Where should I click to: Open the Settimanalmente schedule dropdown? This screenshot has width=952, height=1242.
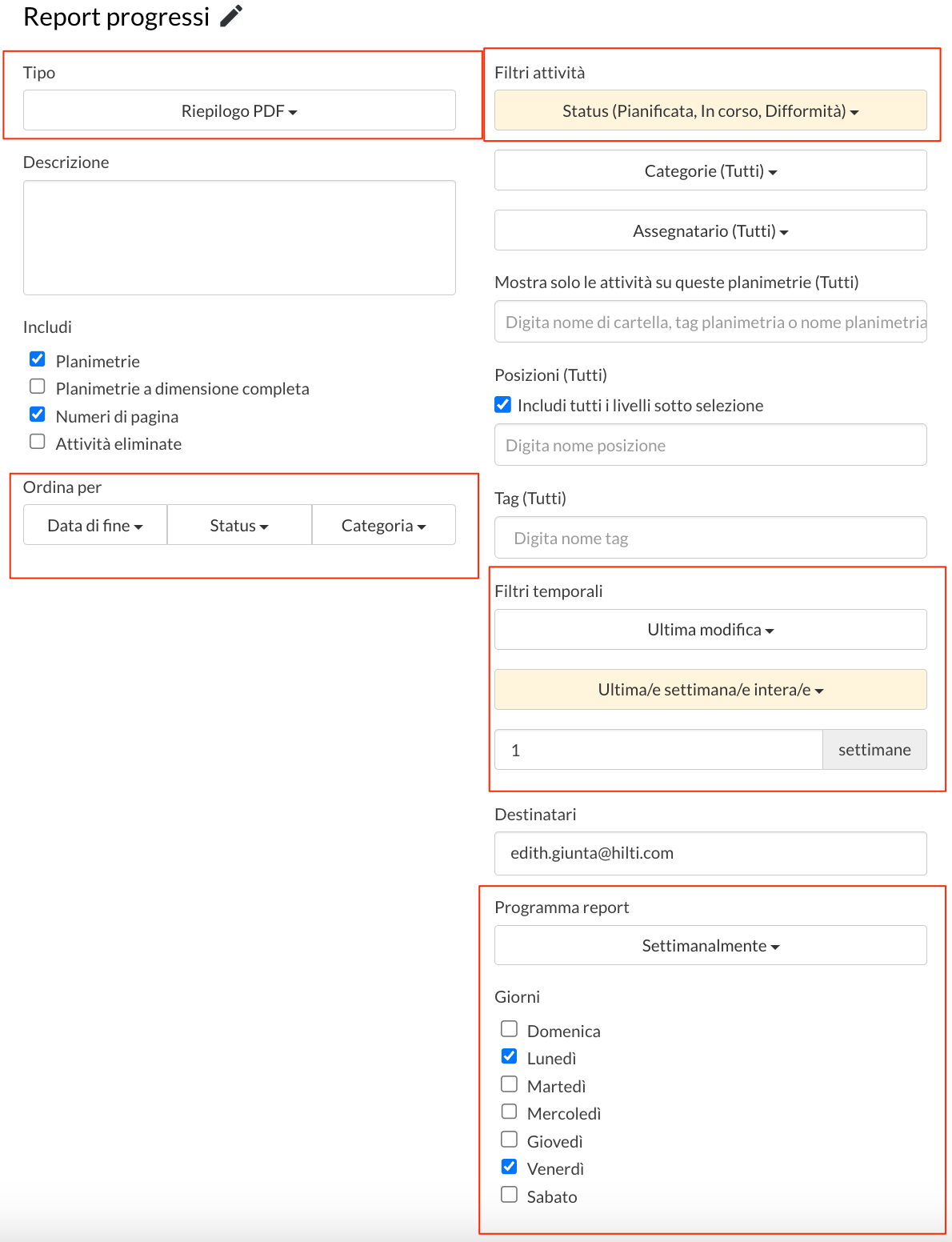tap(710, 946)
